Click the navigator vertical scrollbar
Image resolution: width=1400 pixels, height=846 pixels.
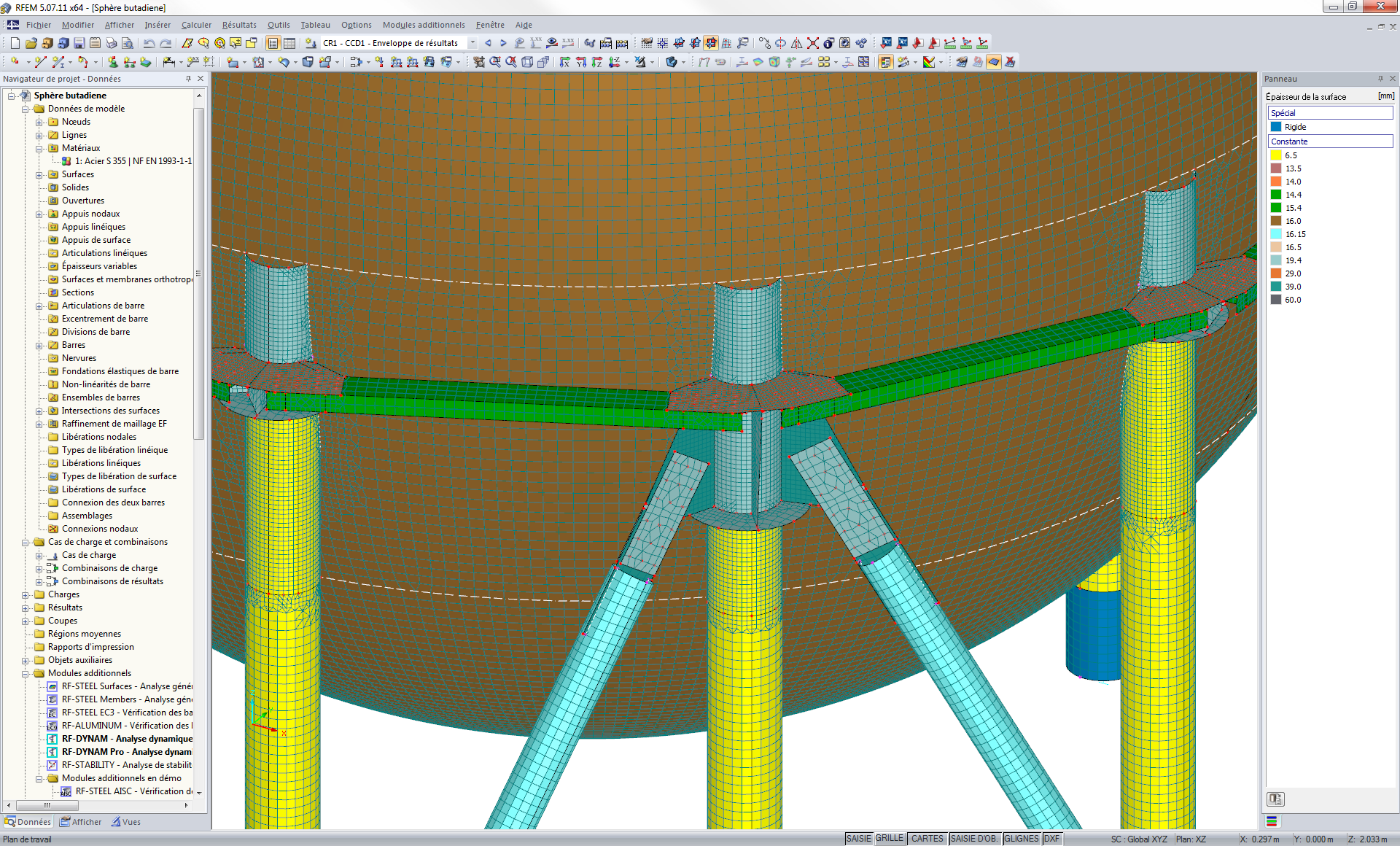(199, 273)
